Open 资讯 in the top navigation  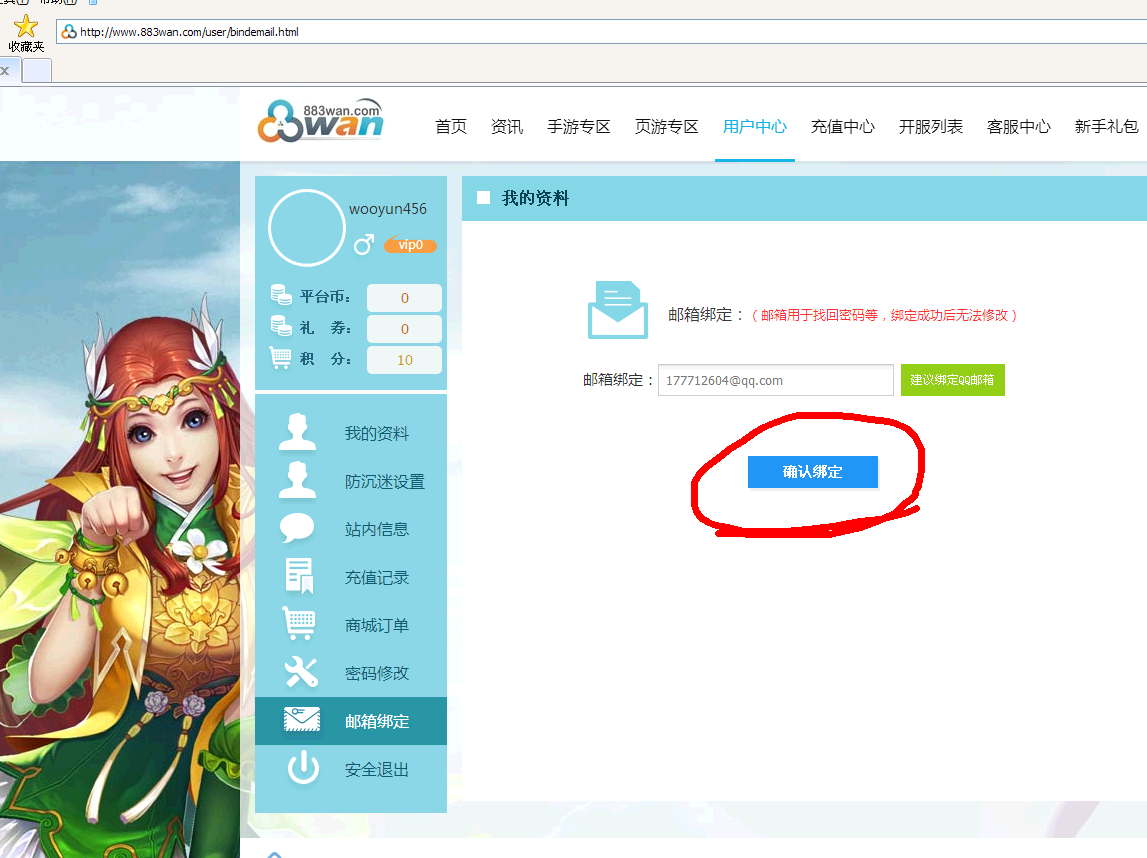point(507,127)
